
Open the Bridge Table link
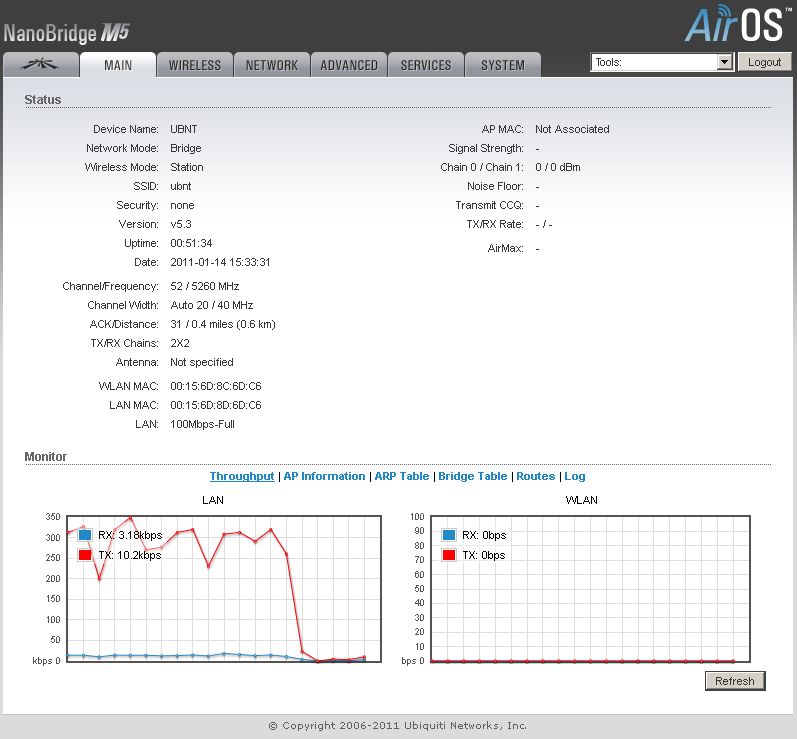(473, 476)
